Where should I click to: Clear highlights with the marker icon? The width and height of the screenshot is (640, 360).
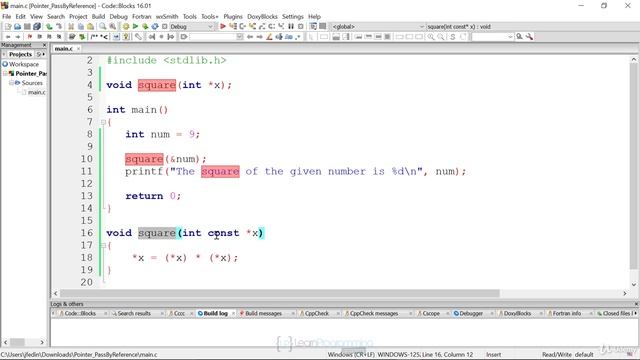tap(269, 37)
